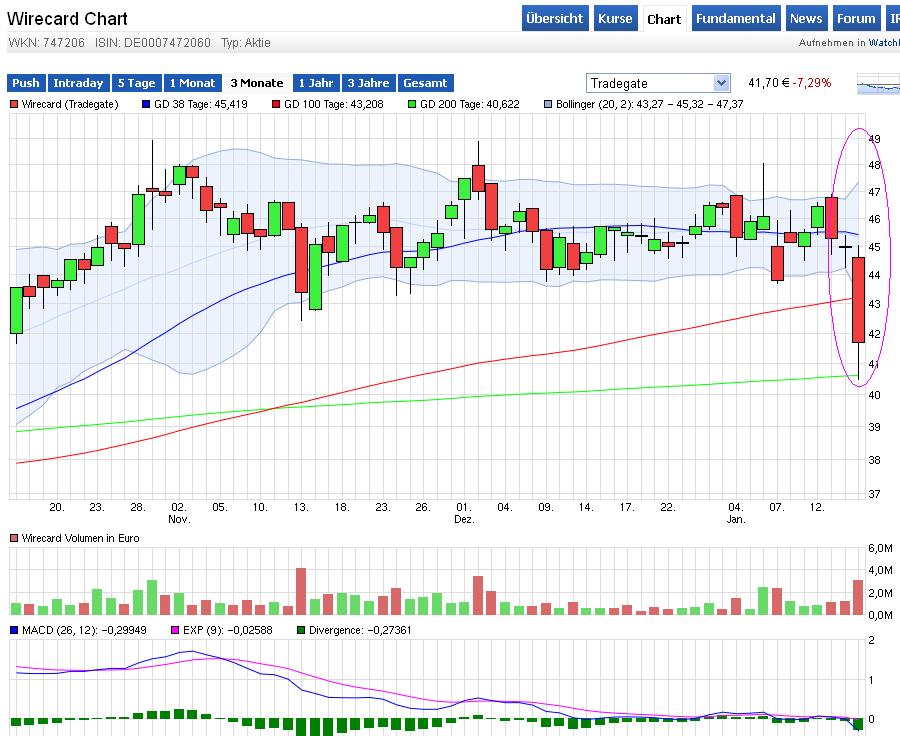
Task: Click the Typ: Aktie text
Action: (246, 43)
